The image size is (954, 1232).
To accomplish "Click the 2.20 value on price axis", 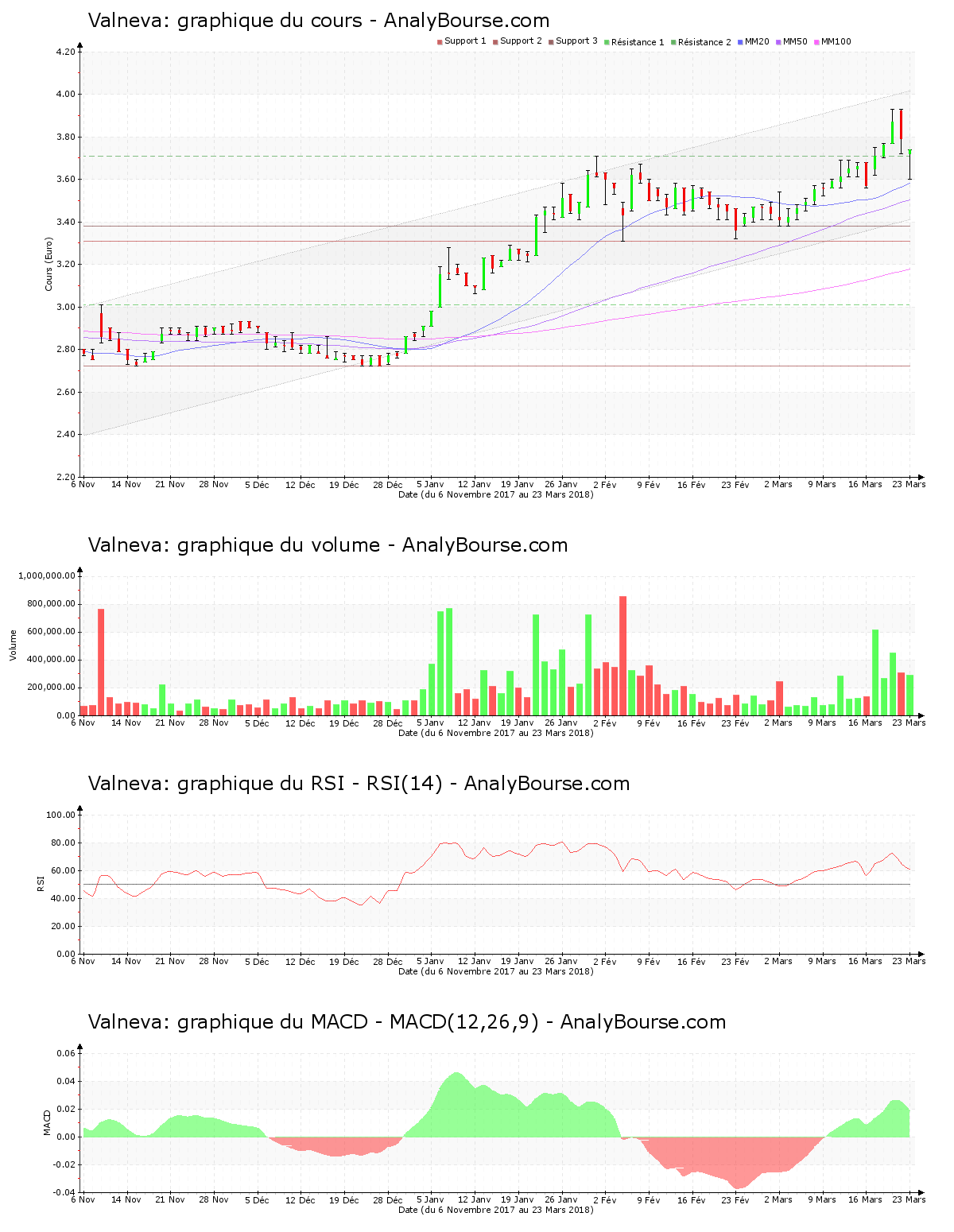I will [x=66, y=478].
